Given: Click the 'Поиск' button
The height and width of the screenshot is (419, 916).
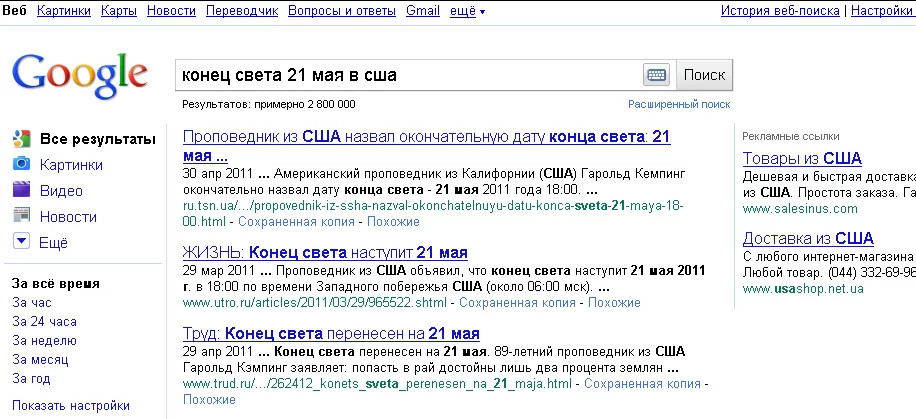Looking at the screenshot, I should [704, 75].
